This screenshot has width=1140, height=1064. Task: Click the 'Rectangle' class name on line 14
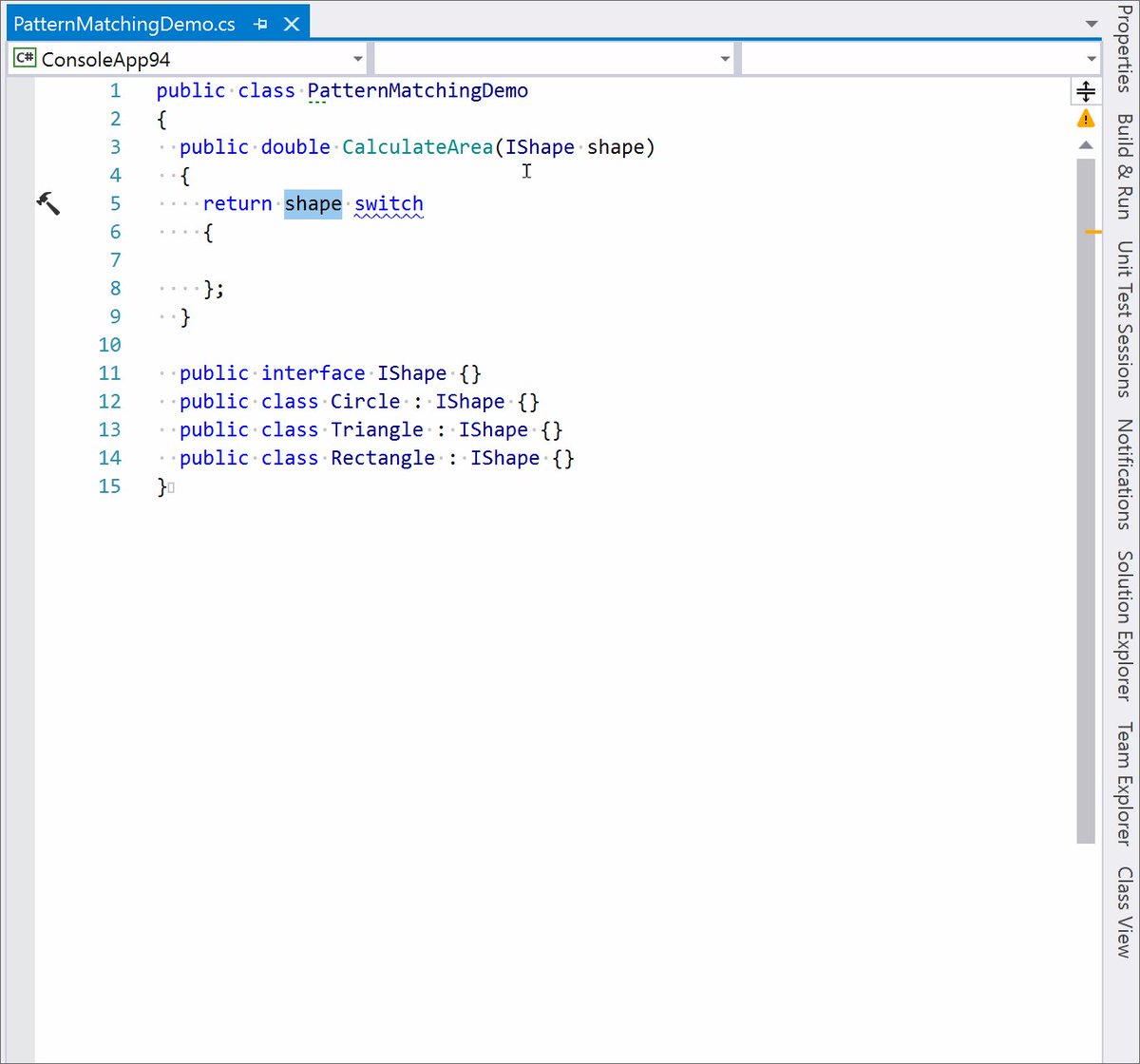coord(383,458)
